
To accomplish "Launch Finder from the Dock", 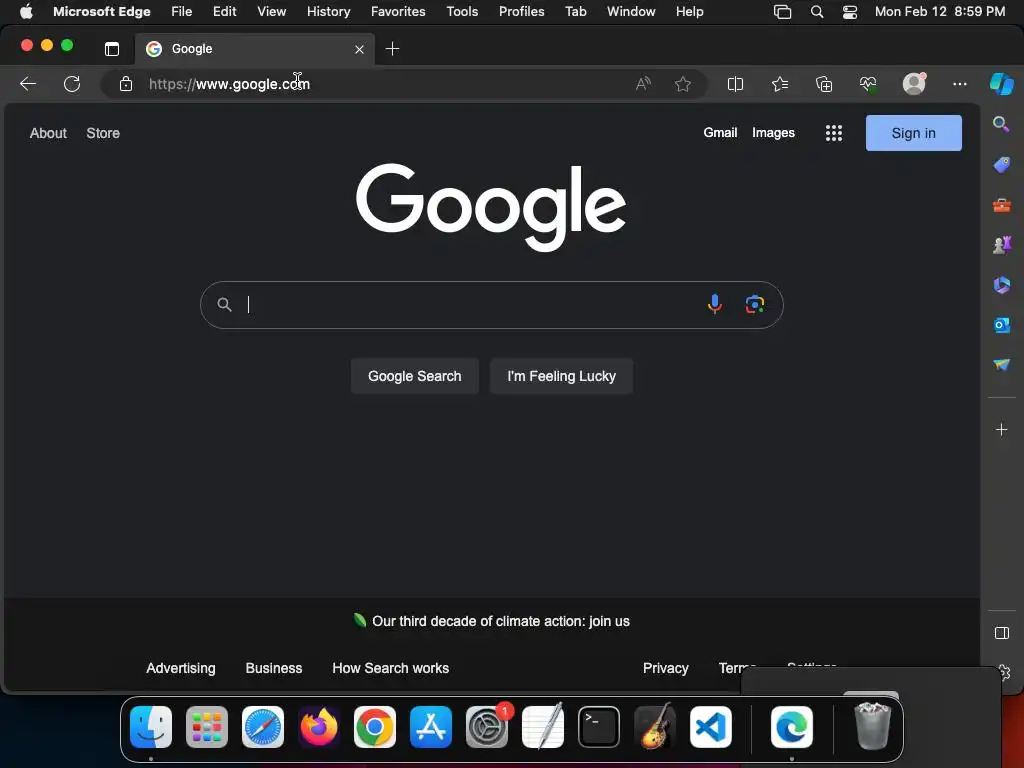I will coord(151,727).
